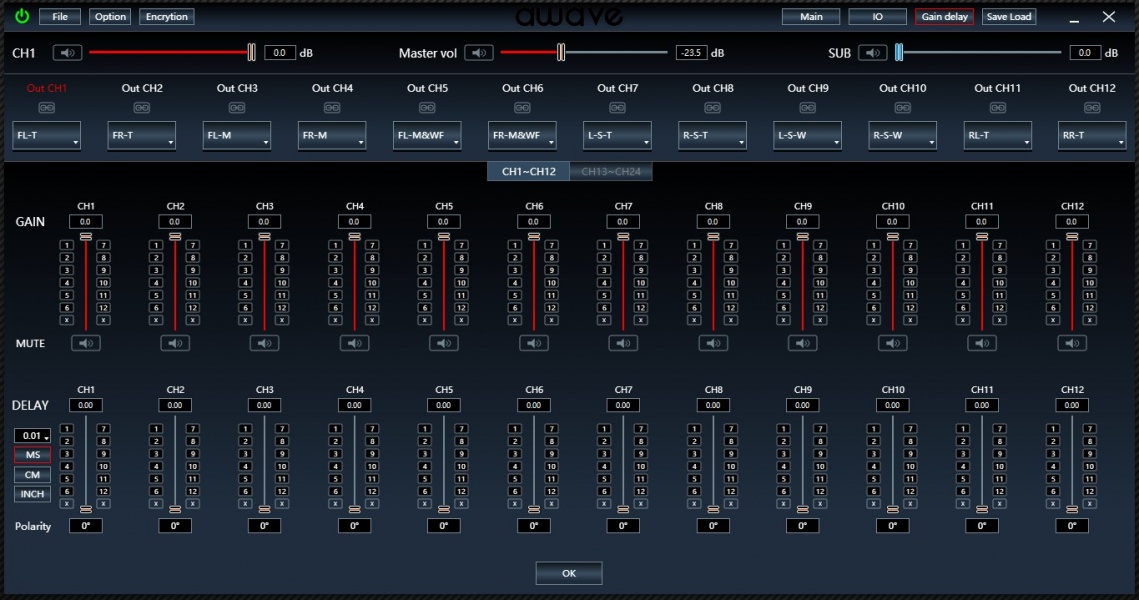1139x600 pixels.
Task: Open the Encrytion menu
Action: (x=166, y=17)
